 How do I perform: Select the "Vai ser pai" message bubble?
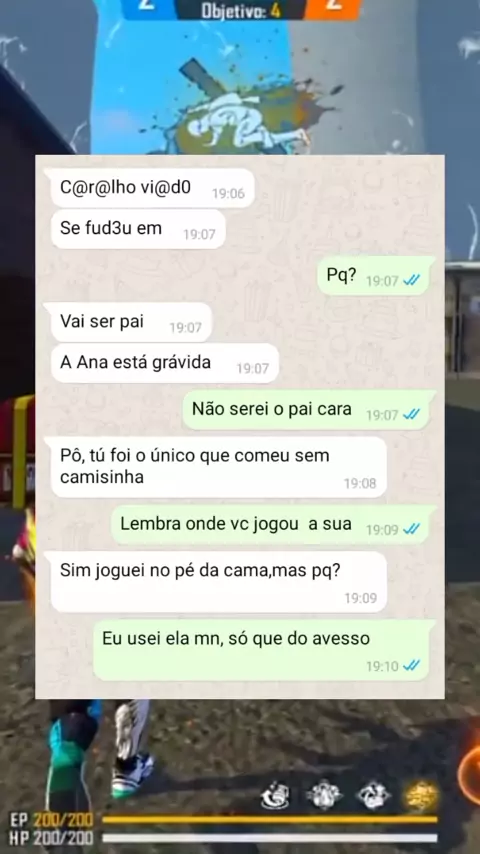(131, 322)
